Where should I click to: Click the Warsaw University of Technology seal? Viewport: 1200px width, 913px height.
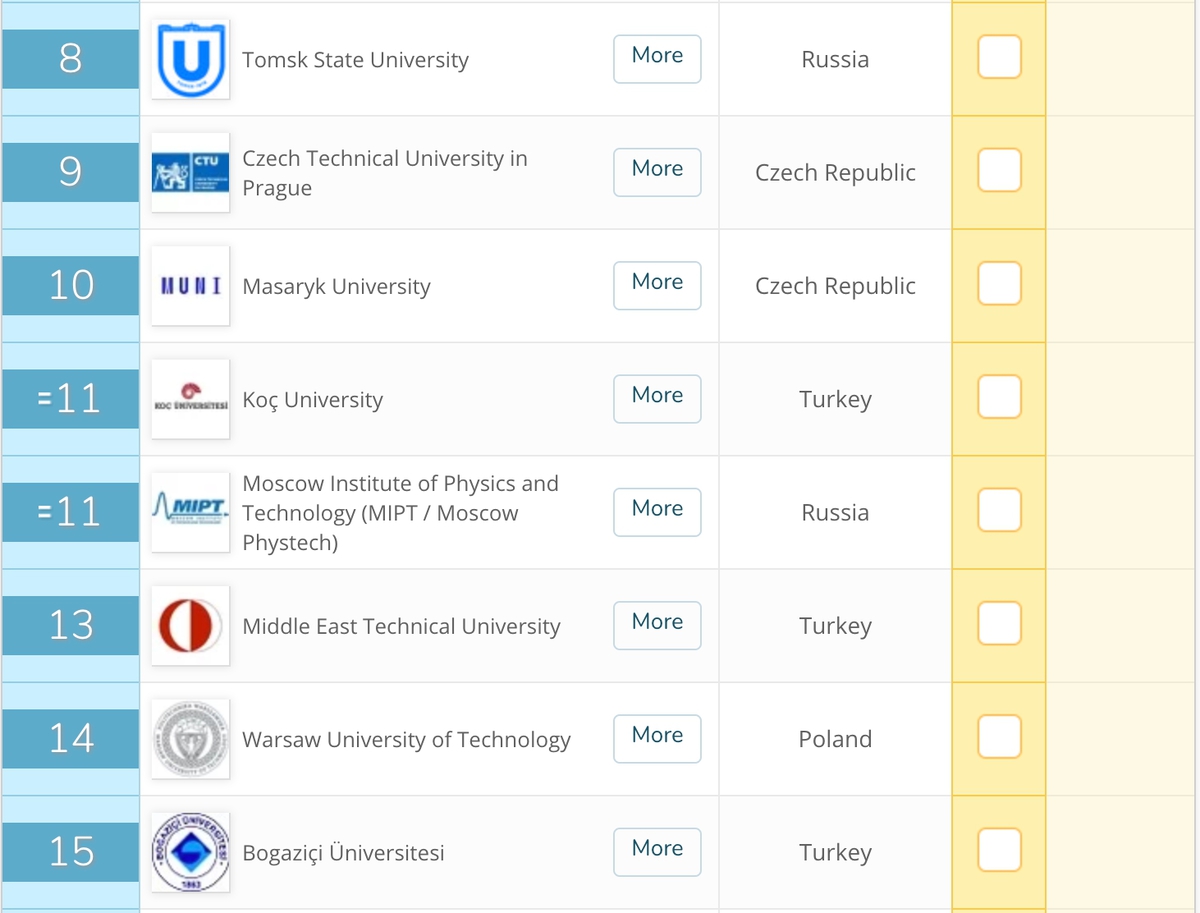coord(190,739)
